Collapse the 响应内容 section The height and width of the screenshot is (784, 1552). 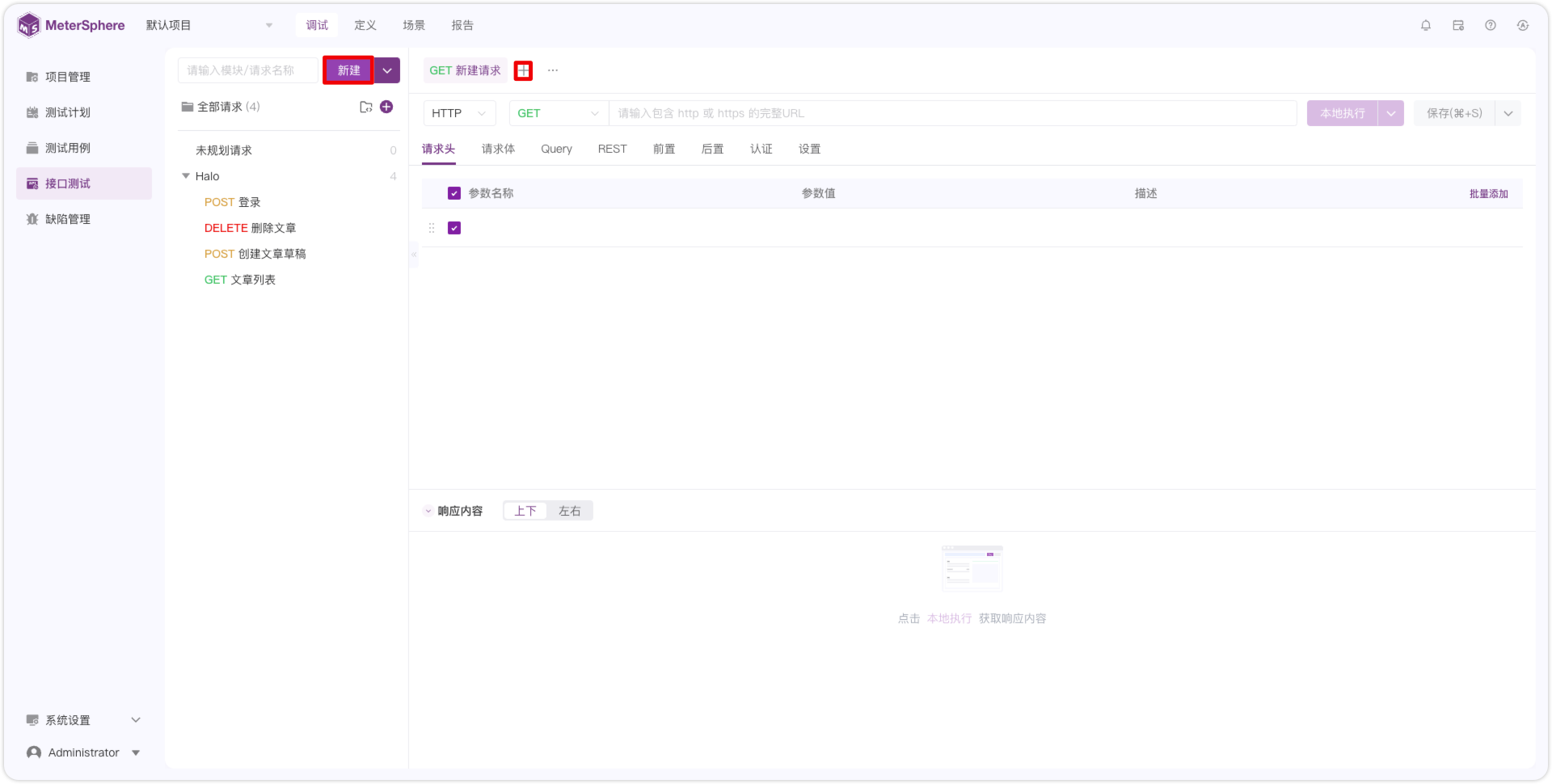[428, 511]
